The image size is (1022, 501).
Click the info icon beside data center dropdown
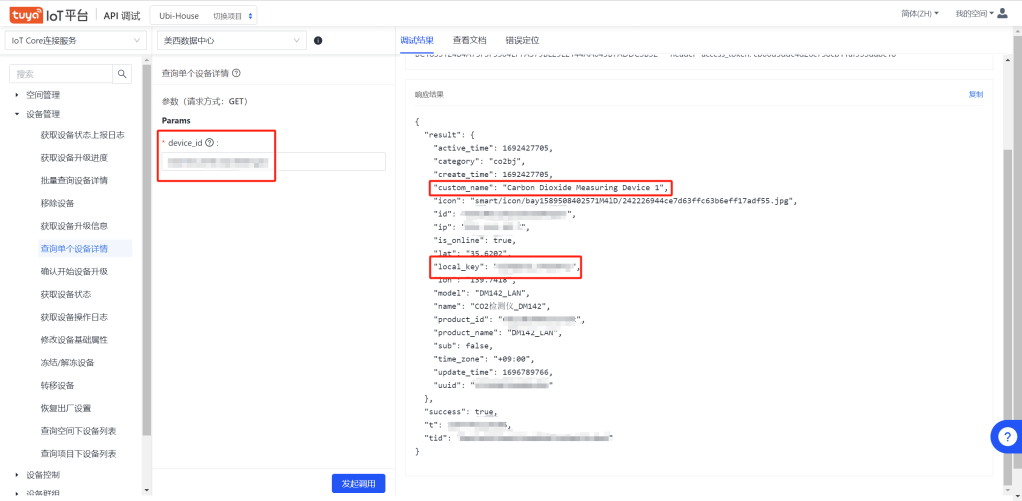318,41
